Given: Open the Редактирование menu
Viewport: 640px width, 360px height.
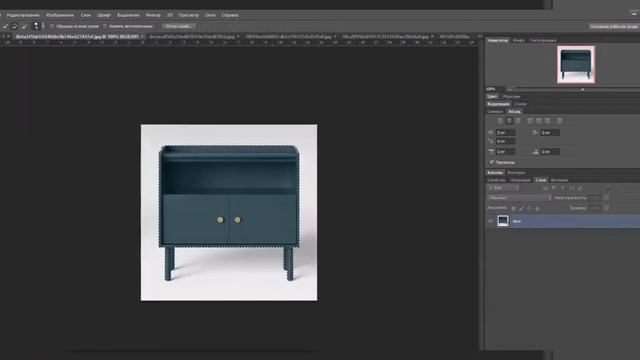Looking at the screenshot, I should click(x=23, y=15).
